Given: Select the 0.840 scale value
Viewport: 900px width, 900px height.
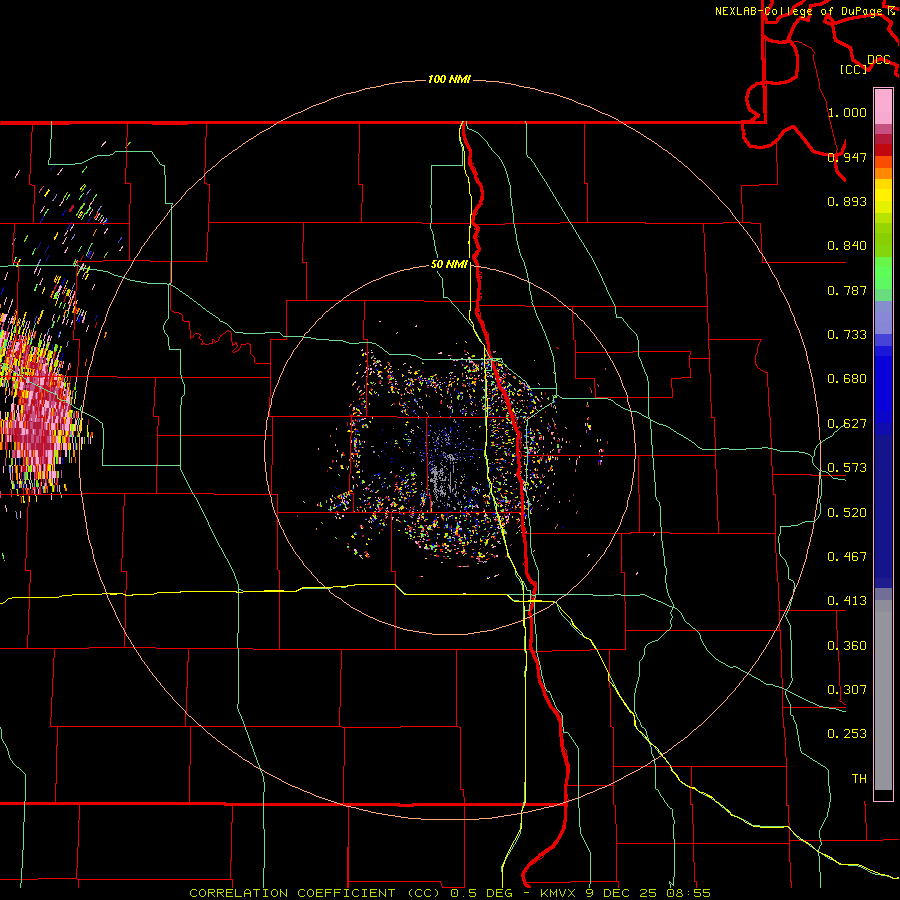Looking at the screenshot, I should [x=847, y=246].
